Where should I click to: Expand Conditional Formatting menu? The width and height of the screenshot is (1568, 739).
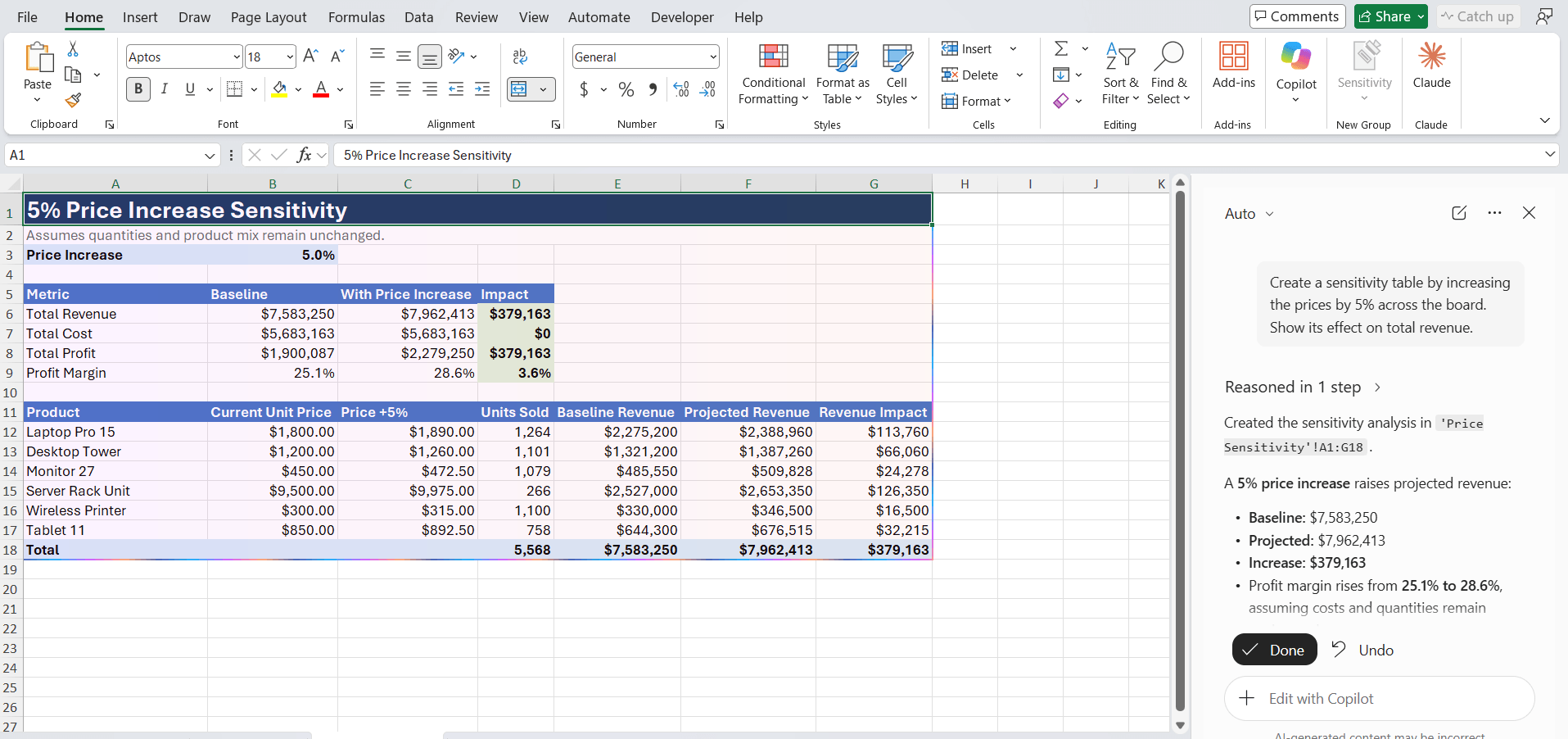click(x=773, y=74)
